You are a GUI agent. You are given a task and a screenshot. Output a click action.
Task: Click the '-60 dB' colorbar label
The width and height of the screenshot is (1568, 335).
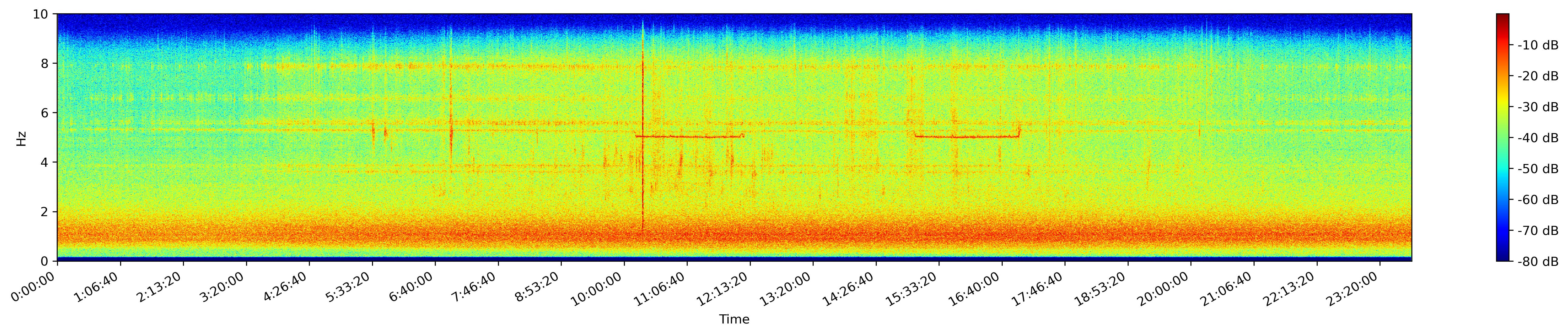(1538, 200)
